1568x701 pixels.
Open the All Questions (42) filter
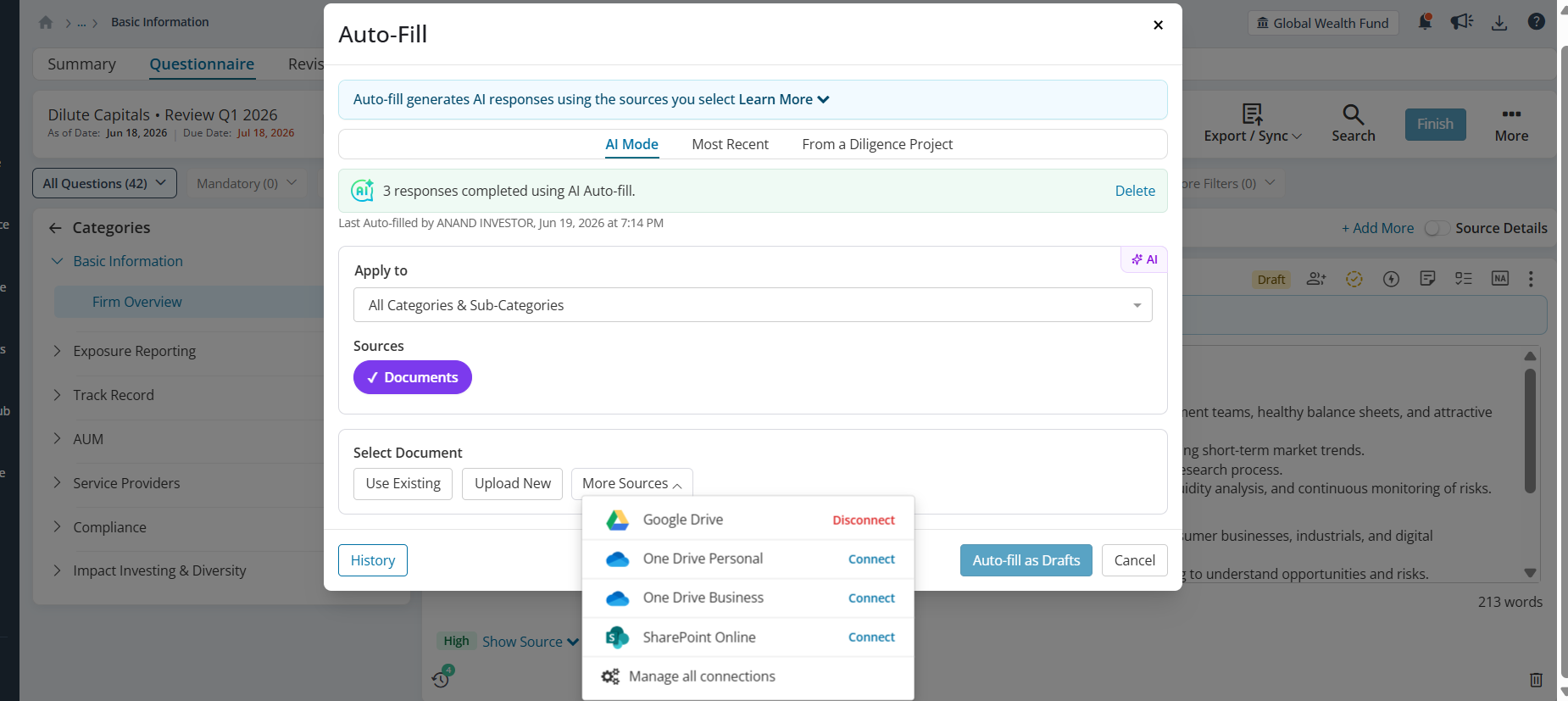click(x=104, y=183)
